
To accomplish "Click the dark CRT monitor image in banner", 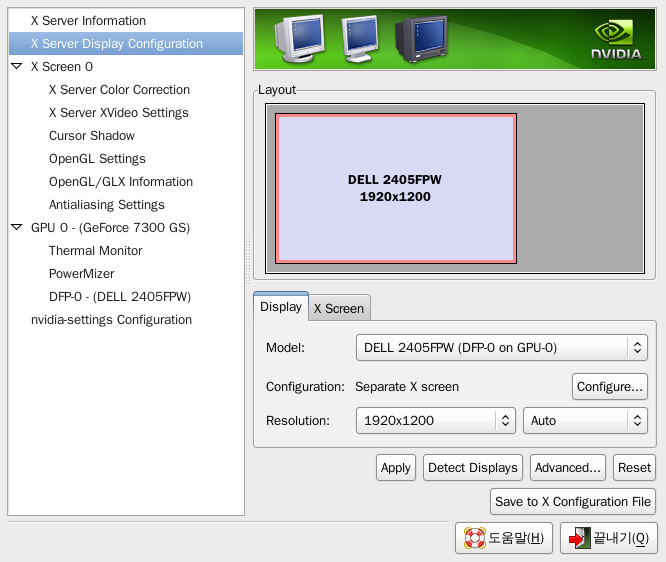I will (421, 38).
